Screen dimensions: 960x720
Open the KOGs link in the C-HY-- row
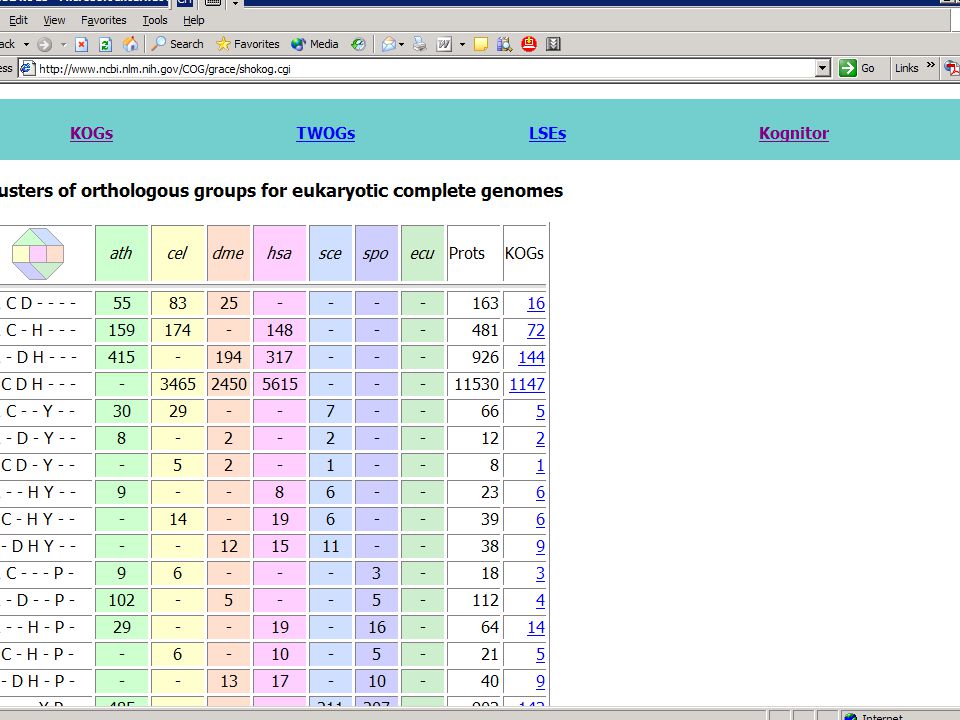(540, 519)
